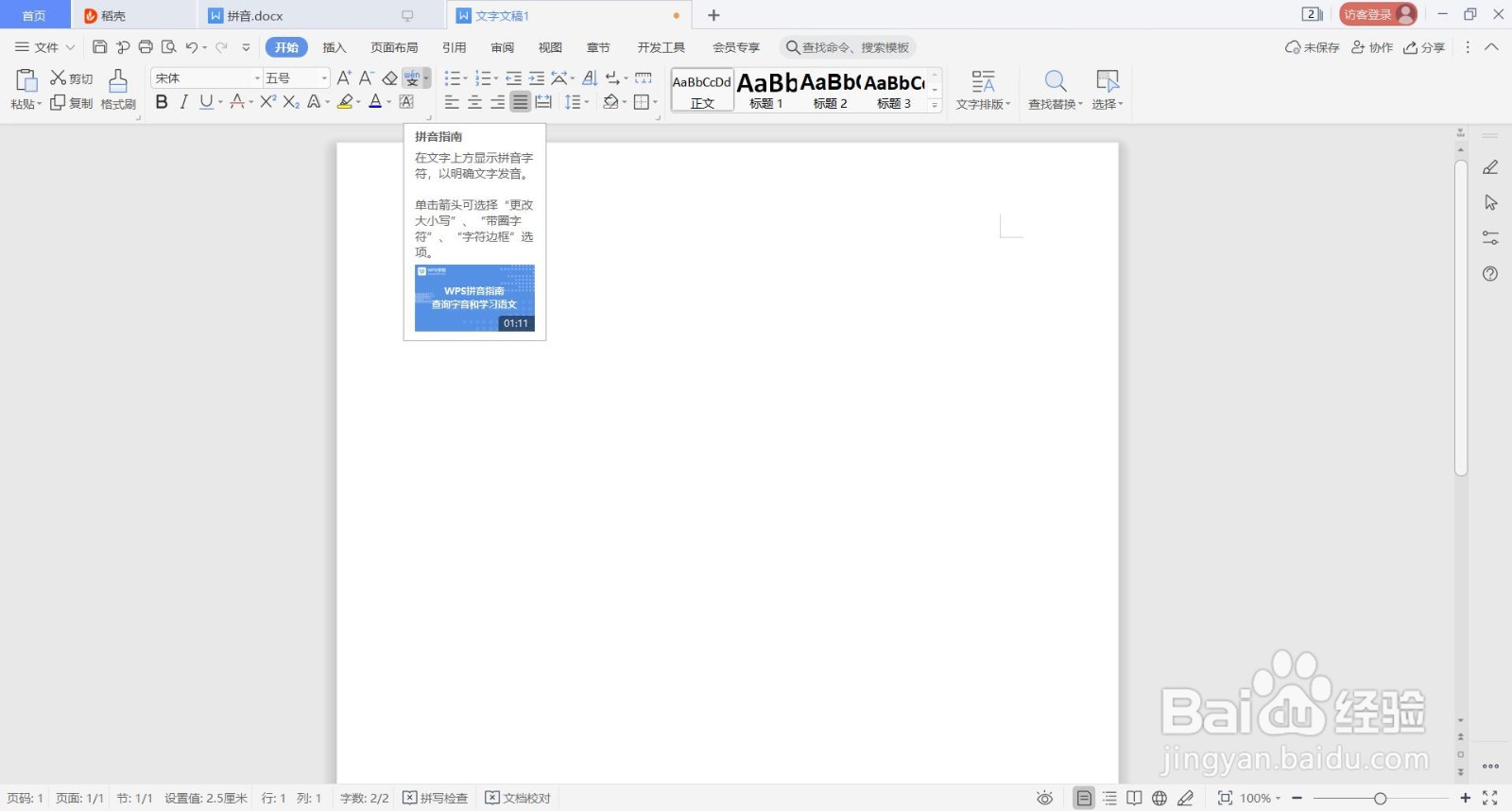Screen dimensions: 1512x811
Task: Expand the Pinyin Guide dropdown arrow
Action: (426, 78)
